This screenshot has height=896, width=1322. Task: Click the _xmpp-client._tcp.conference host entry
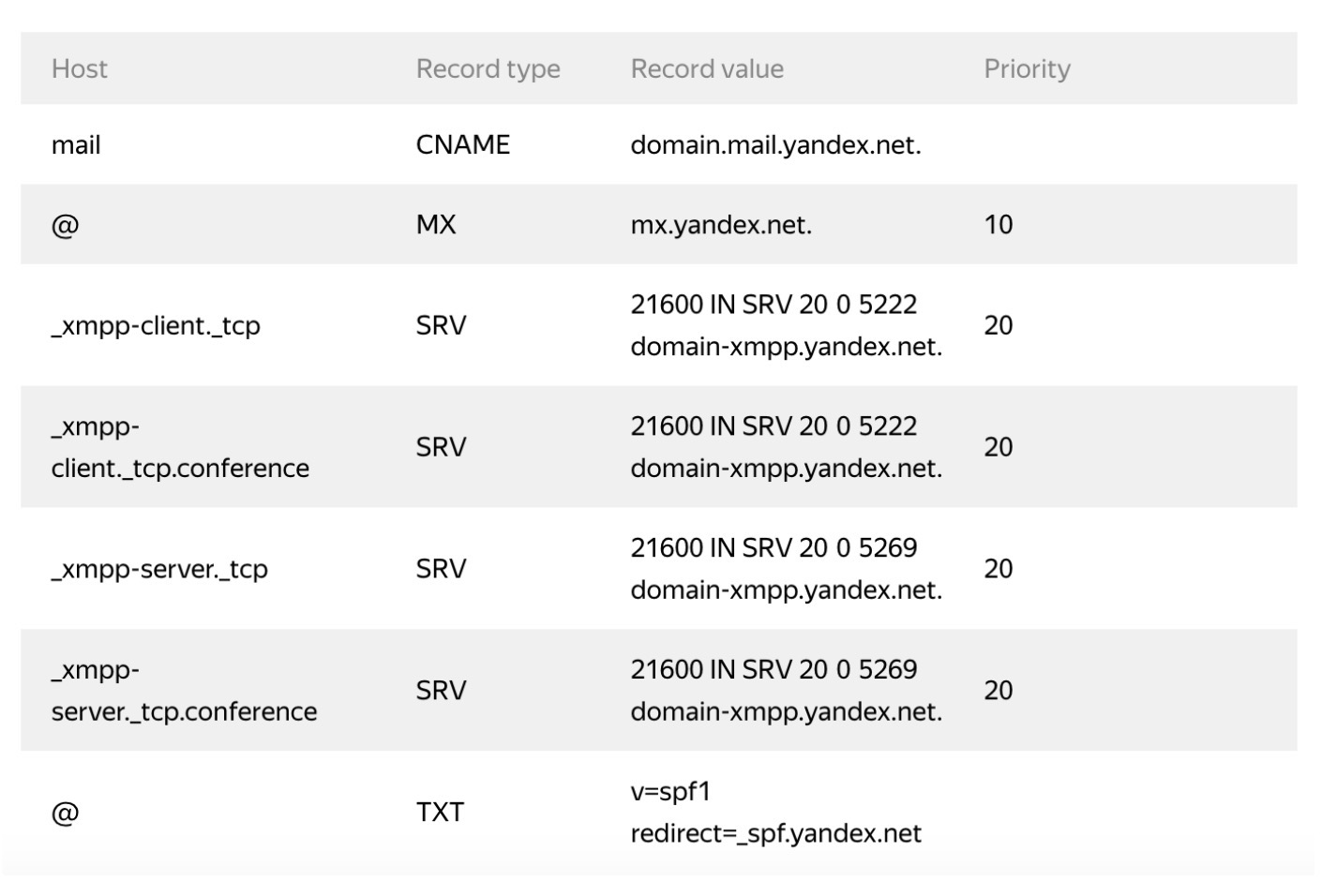(x=180, y=447)
